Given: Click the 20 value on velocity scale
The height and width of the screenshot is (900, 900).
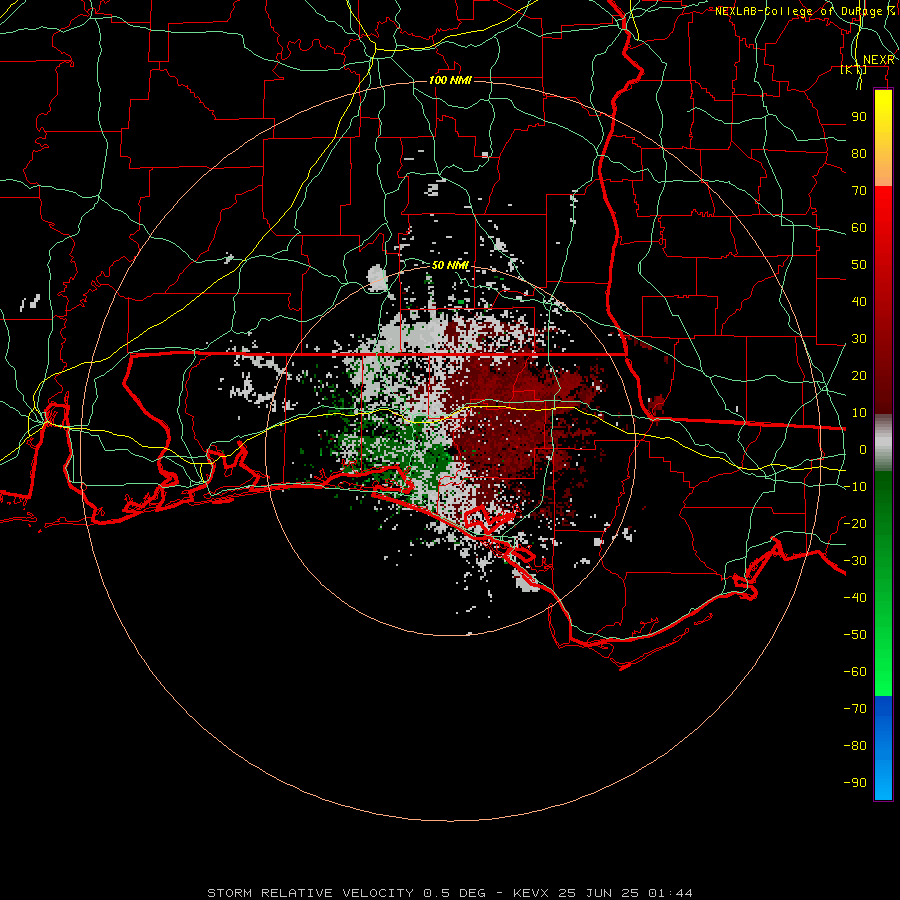Looking at the screenshot, I should 859,376.
